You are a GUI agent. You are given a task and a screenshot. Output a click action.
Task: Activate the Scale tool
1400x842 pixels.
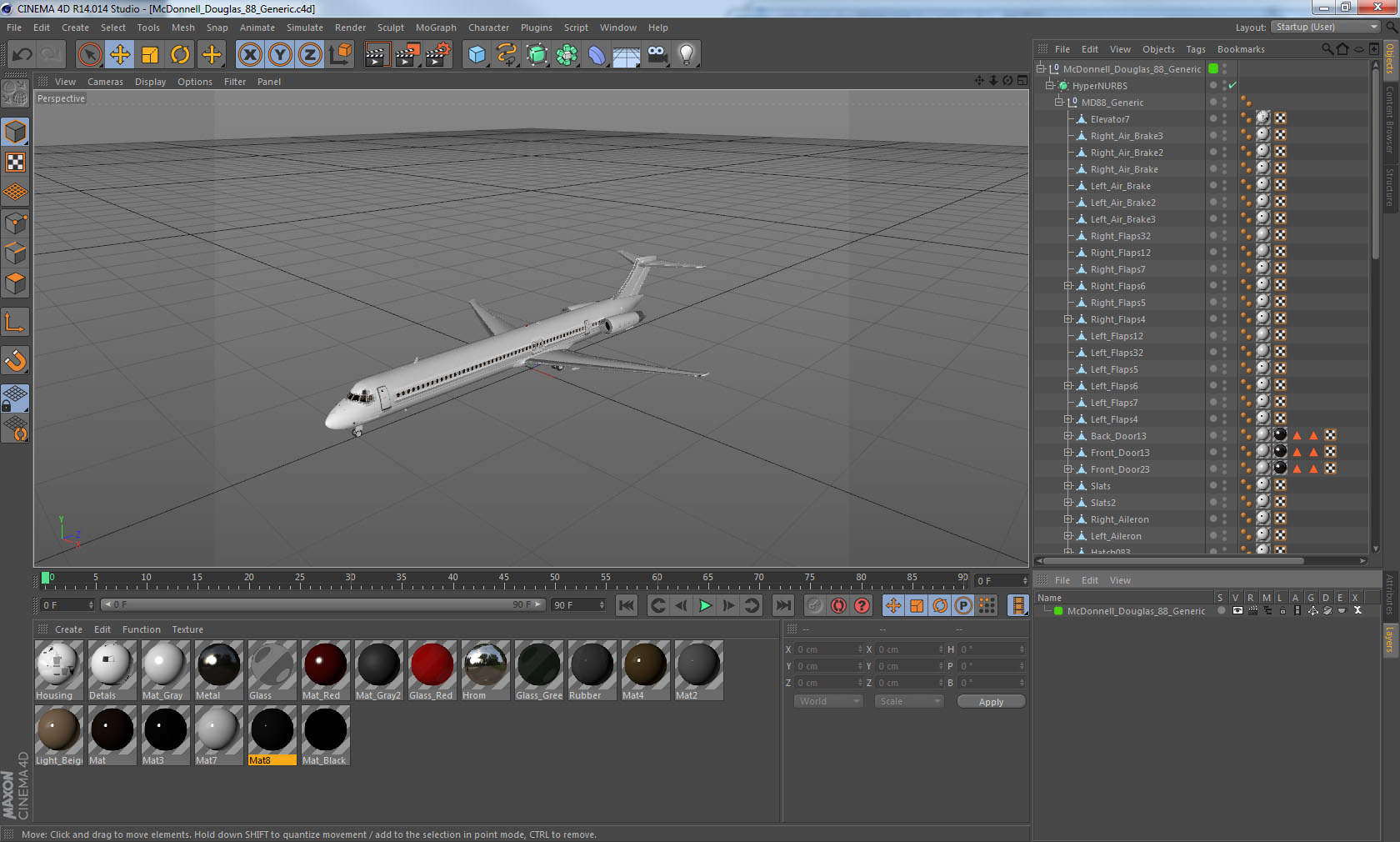pos(150,55)
